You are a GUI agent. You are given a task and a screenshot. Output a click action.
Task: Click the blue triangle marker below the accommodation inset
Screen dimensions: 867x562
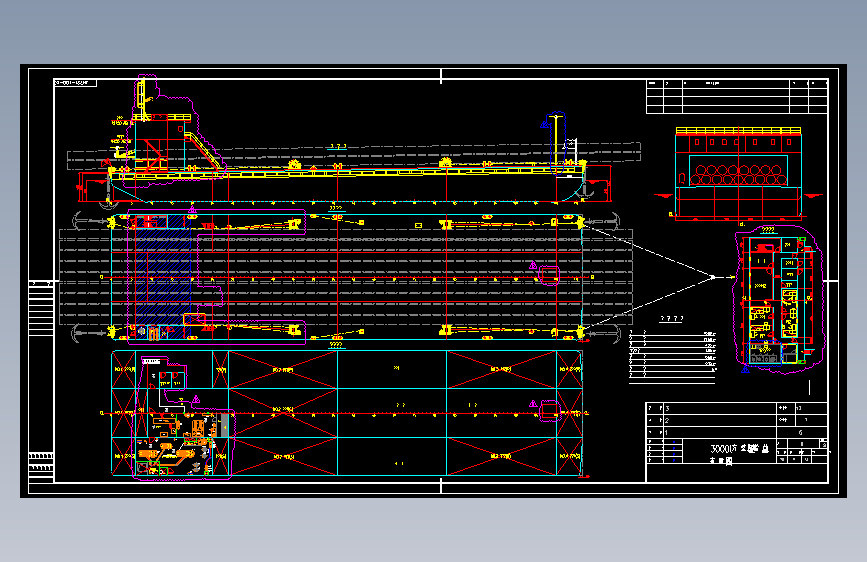pyautogui.click(x=745, y=370)
